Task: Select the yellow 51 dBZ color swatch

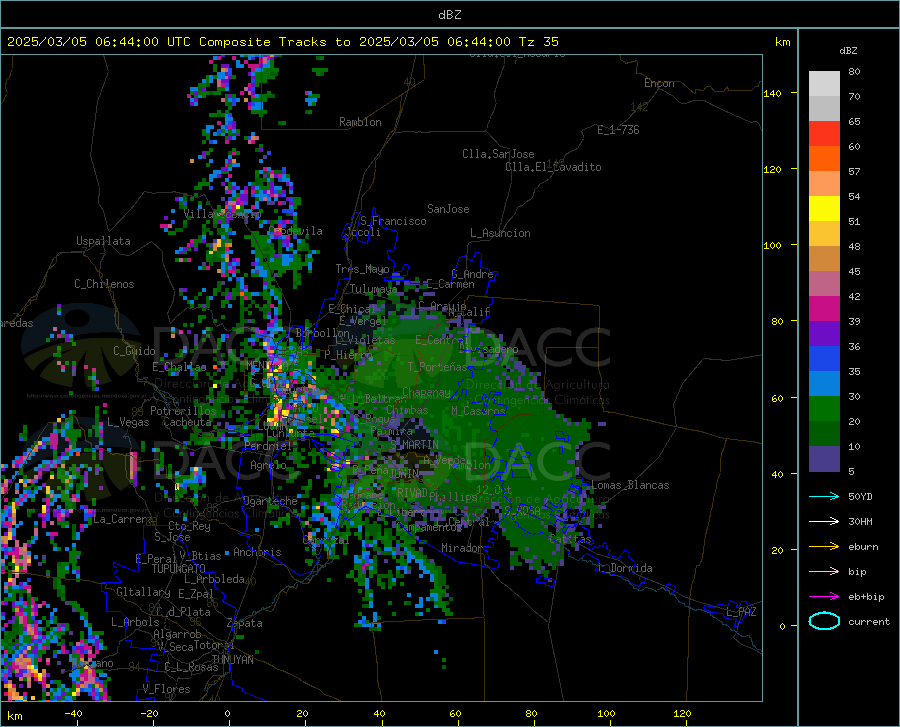Action: tap(824, 209)
